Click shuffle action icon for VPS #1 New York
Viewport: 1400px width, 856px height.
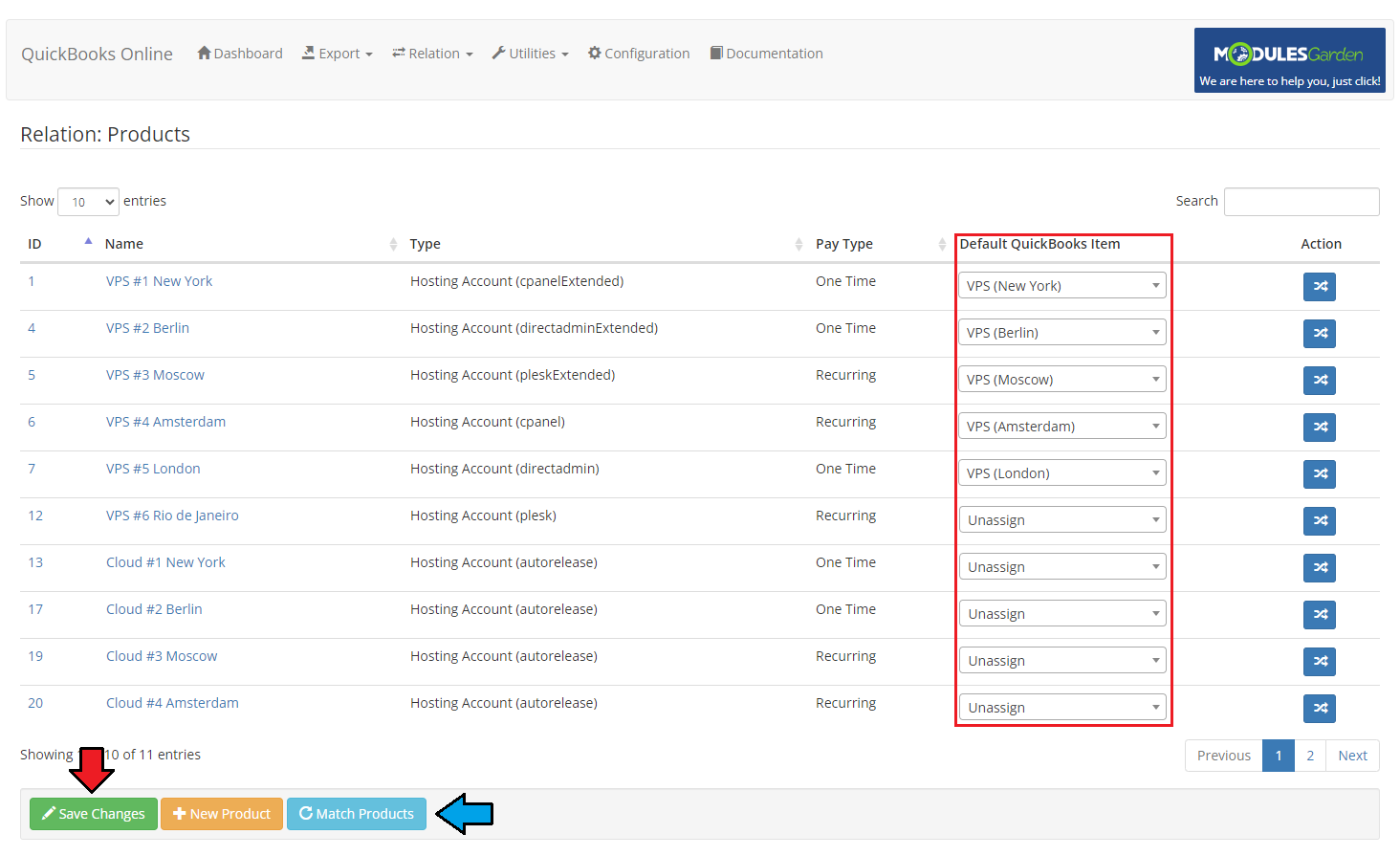1319,286
